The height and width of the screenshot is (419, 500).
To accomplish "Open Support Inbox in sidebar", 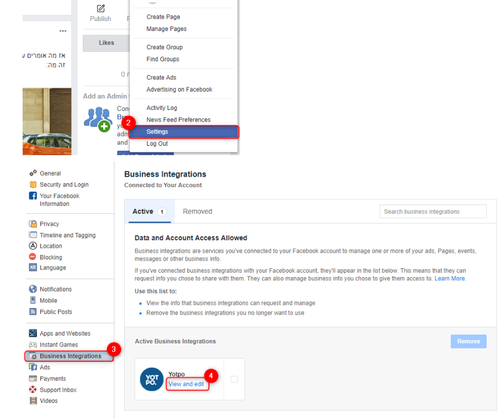I will [58, 390].
